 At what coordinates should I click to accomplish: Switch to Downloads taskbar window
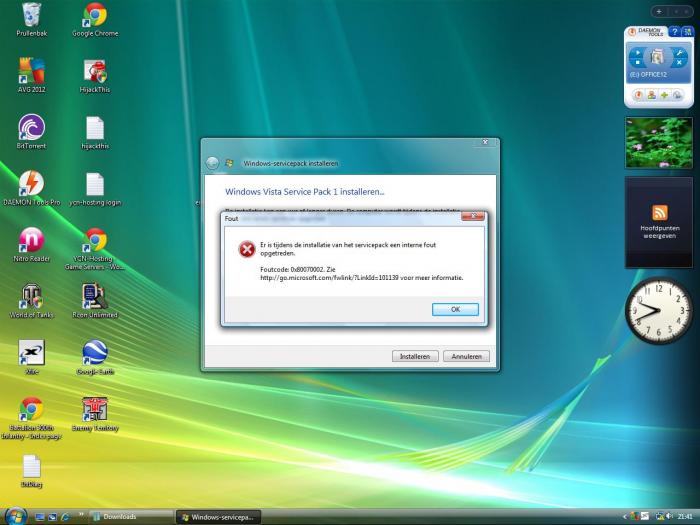[131, 517]
